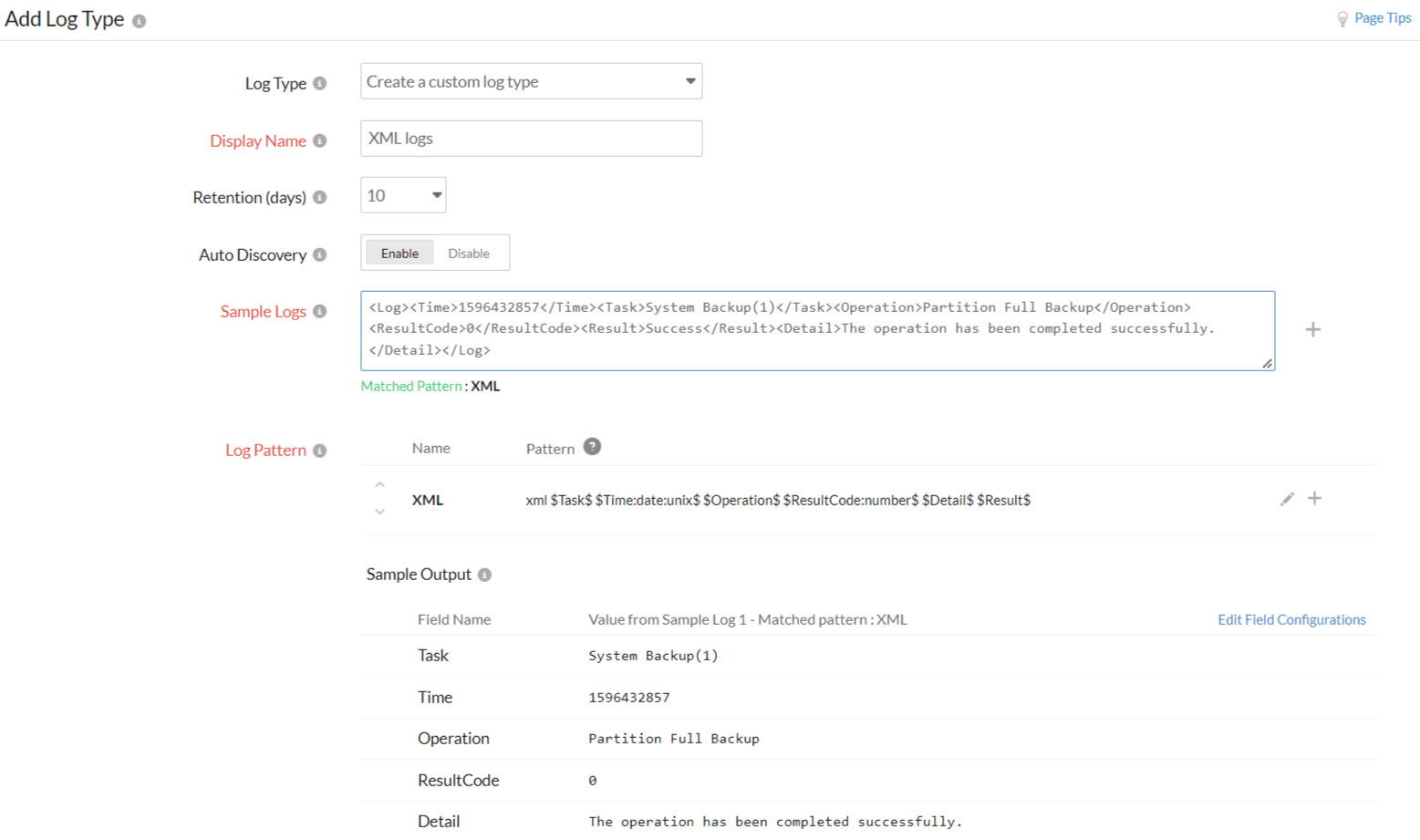The image size is (1420, 840).
Task: Add another sample log with plus icon
Action: click(1312, 329)
